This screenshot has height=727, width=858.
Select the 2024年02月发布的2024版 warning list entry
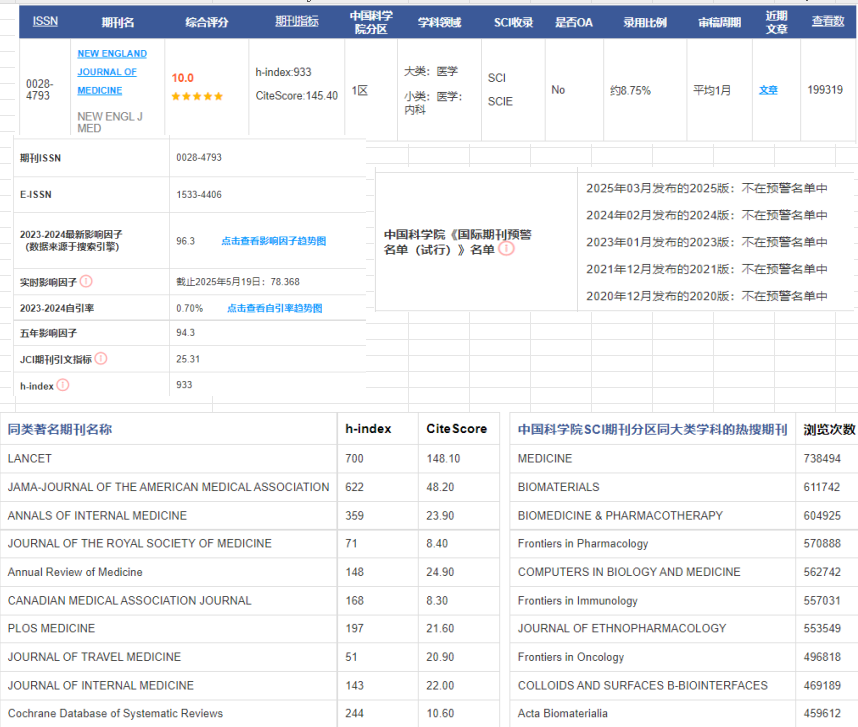coord(707,215)
